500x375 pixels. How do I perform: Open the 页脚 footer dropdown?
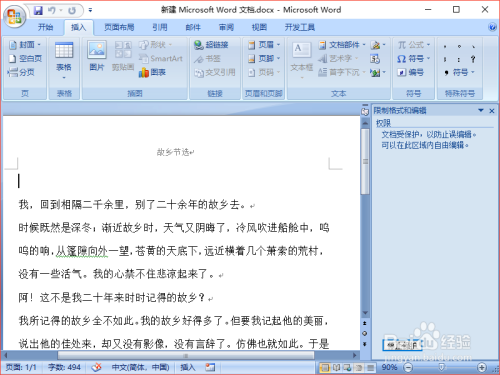coord(264,59)
